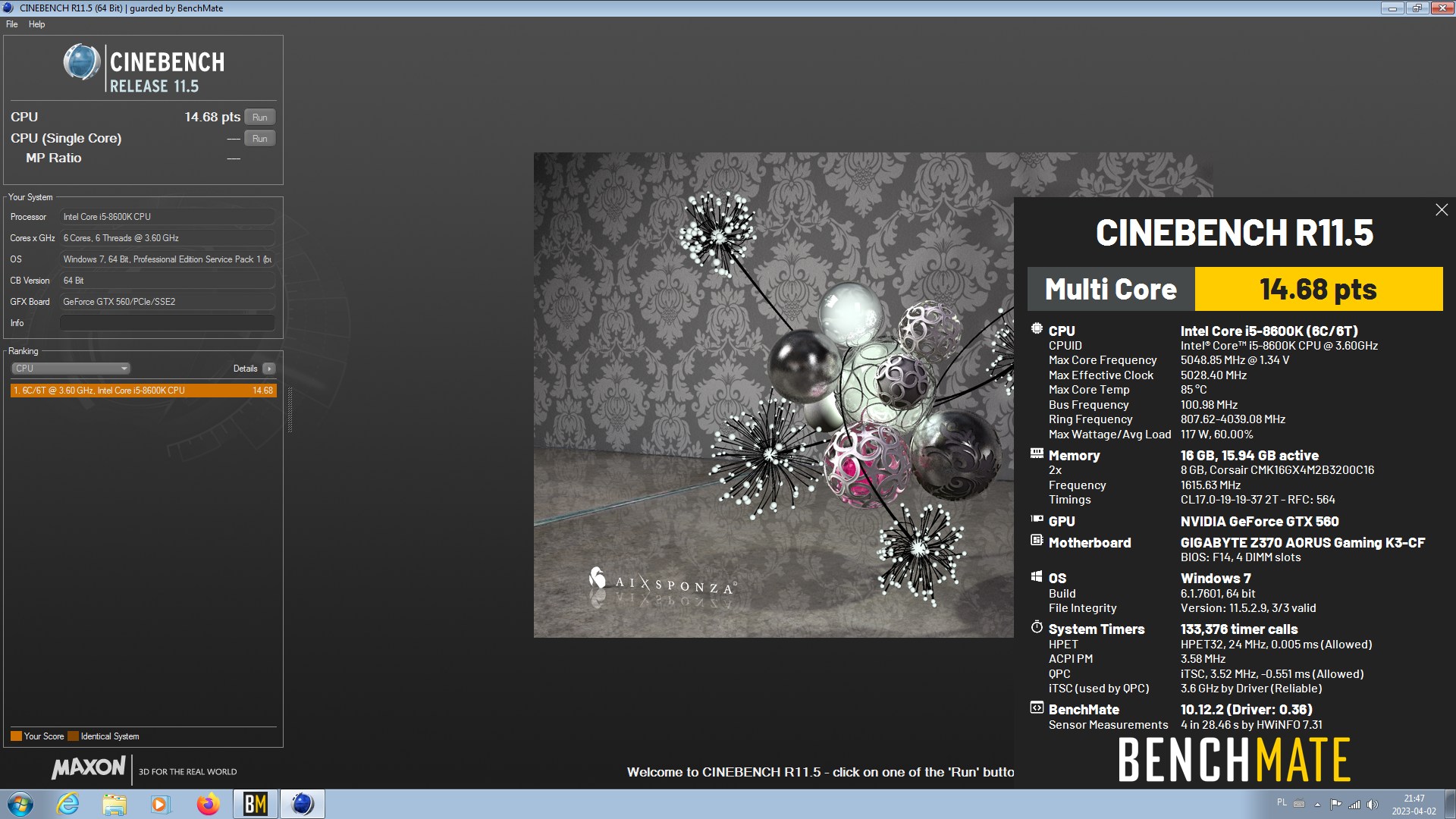Click the arrow icon next to Details
This screenshot has height=819, width=1456.
(269, 369)
